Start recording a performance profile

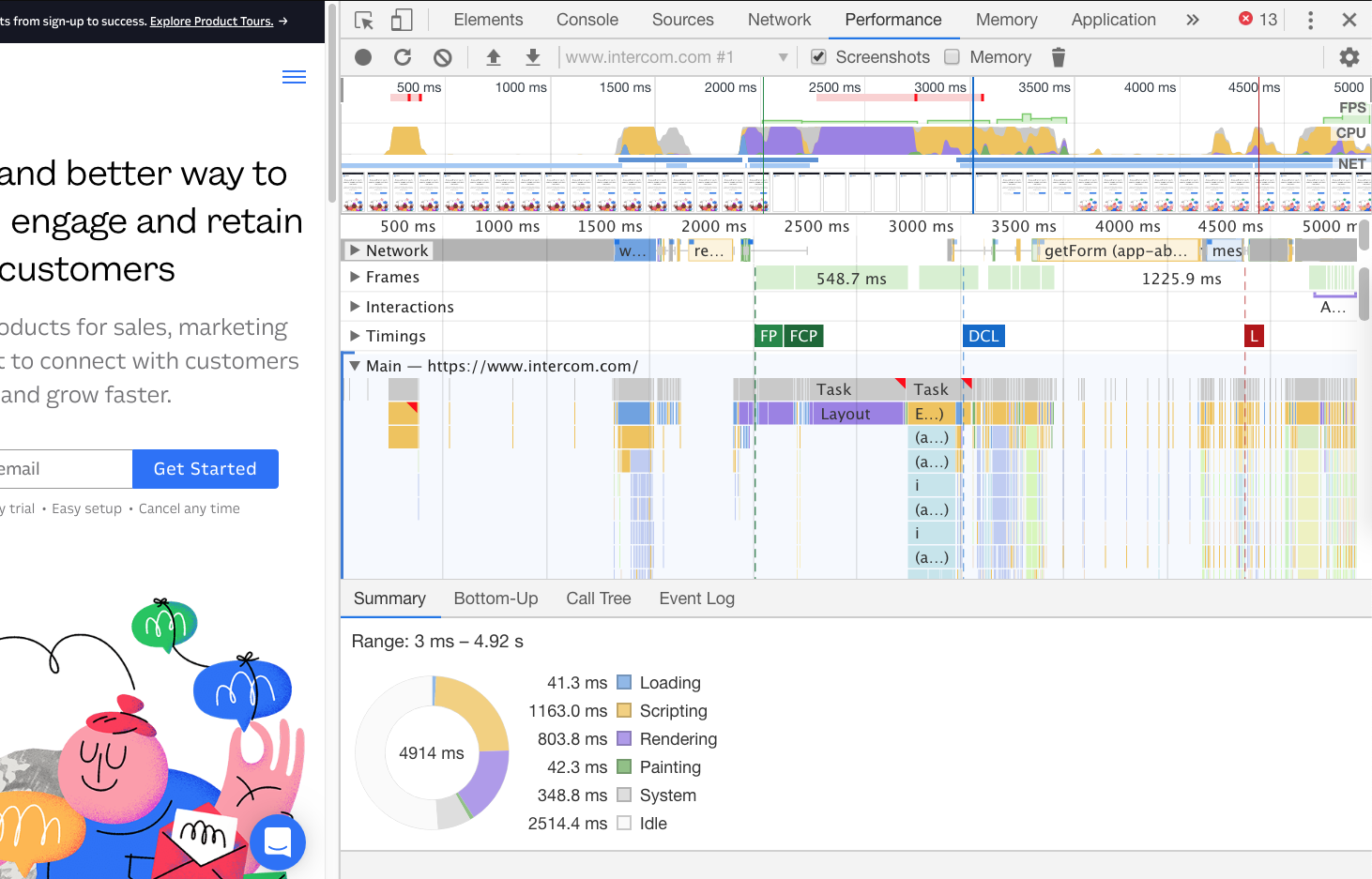[363, 57]
